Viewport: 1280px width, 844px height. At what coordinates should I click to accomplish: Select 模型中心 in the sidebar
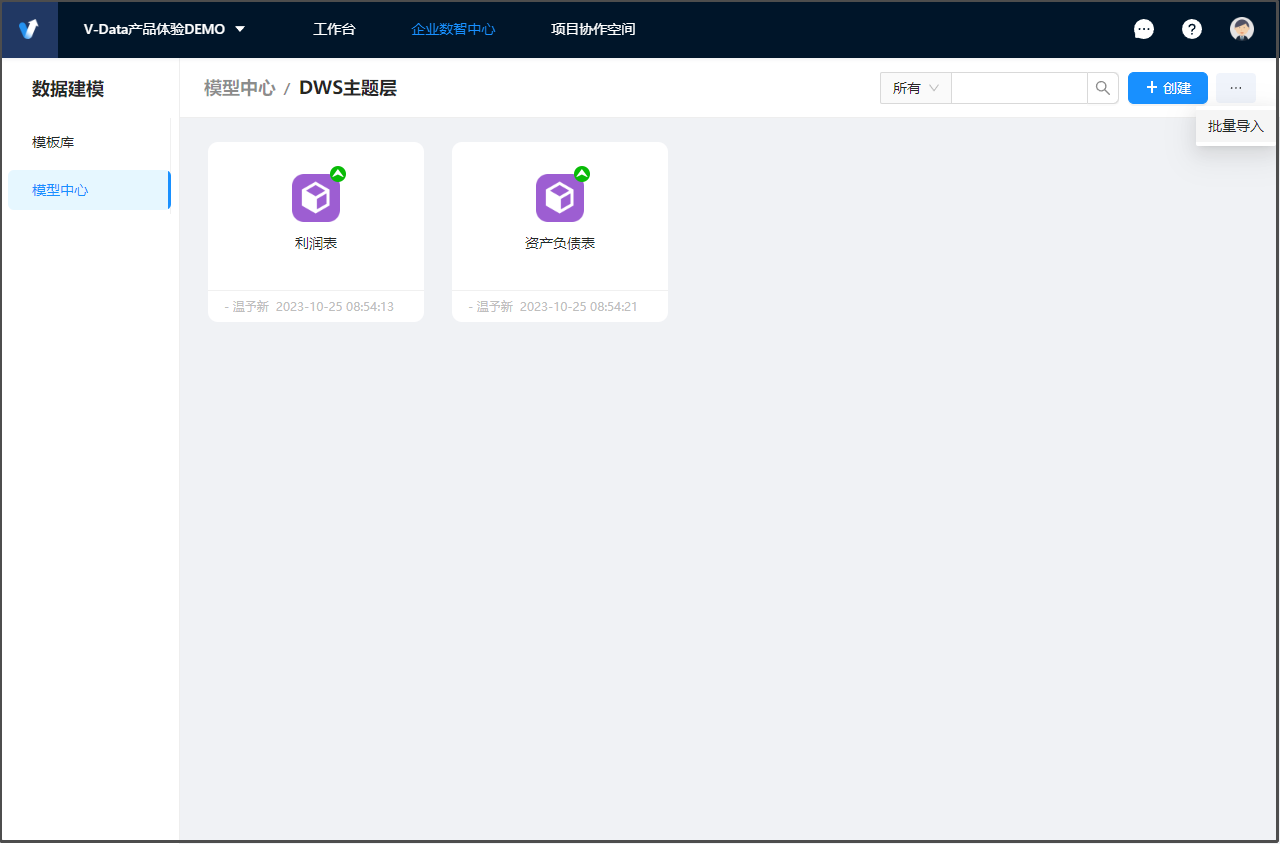(x=60, y=190)
